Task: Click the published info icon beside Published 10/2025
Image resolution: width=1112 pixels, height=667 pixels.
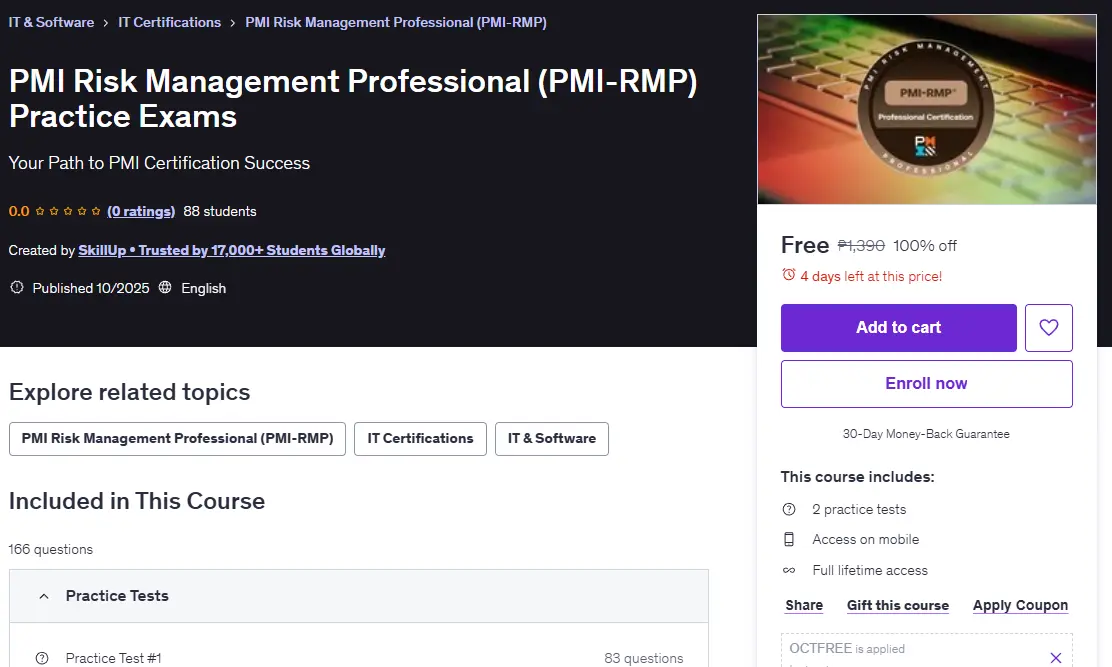Action: pos(17,287)
